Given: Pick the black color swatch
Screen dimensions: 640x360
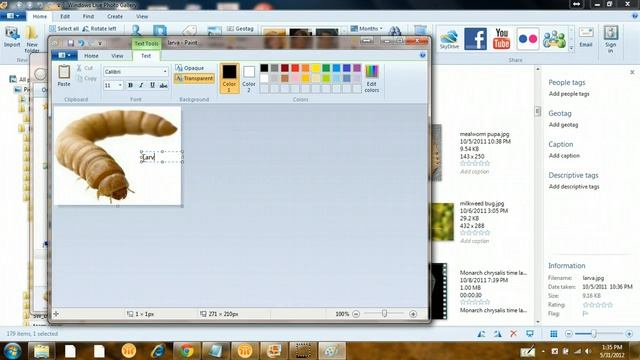Looking at the screenshot, I should tap(264, 68).
